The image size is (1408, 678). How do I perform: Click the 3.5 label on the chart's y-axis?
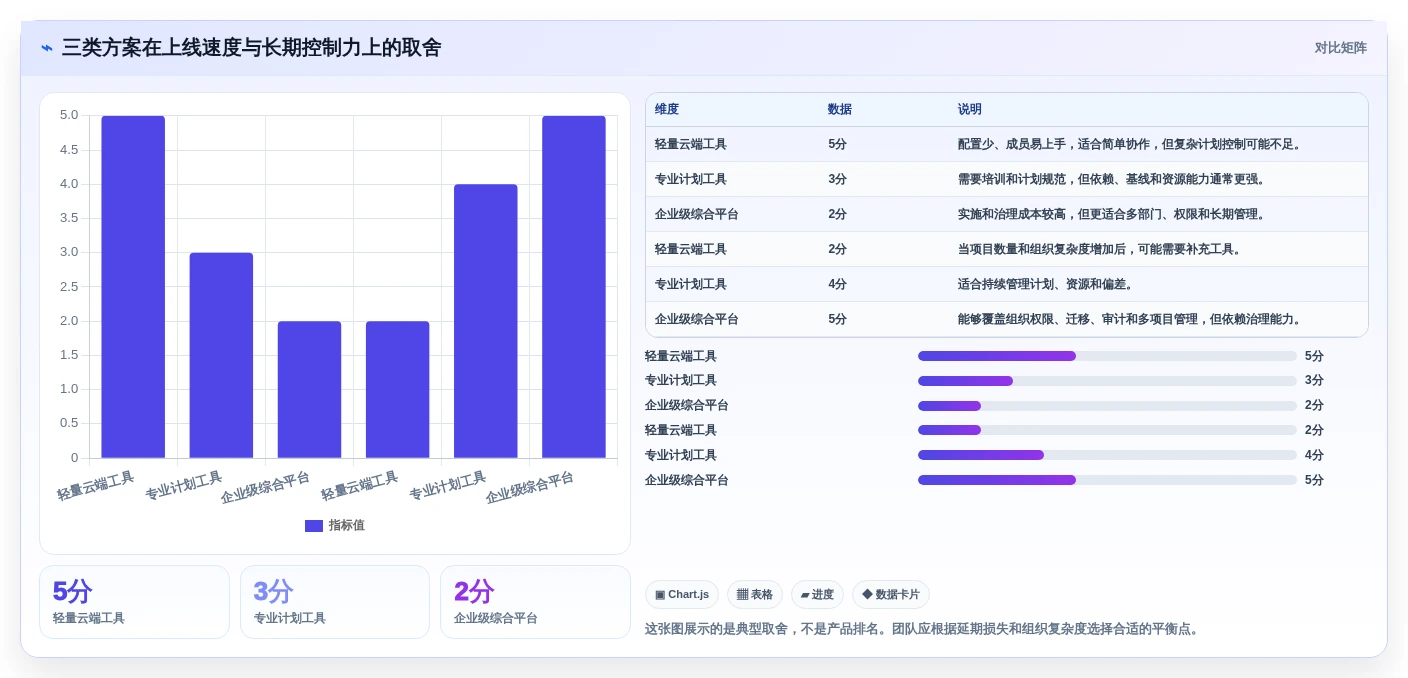(69, 218)
